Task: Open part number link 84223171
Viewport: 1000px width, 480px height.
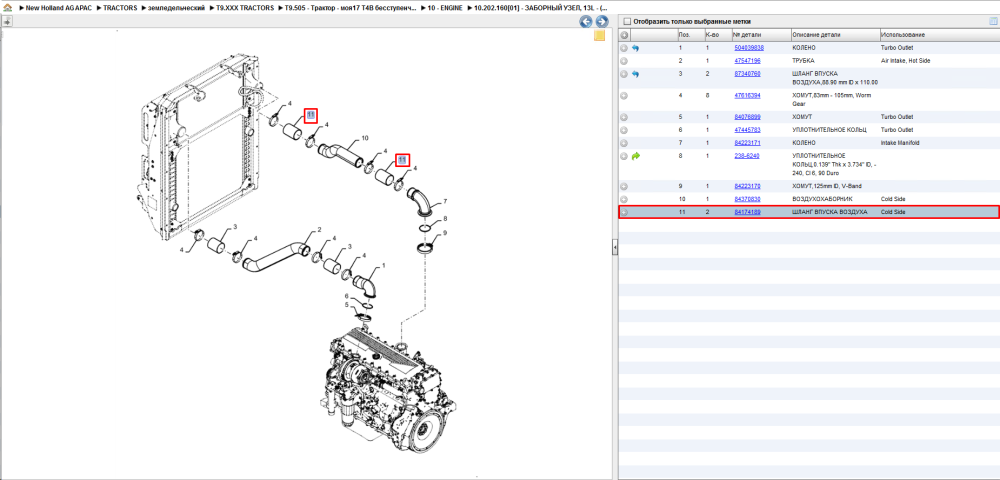Action: coord(747,143)
